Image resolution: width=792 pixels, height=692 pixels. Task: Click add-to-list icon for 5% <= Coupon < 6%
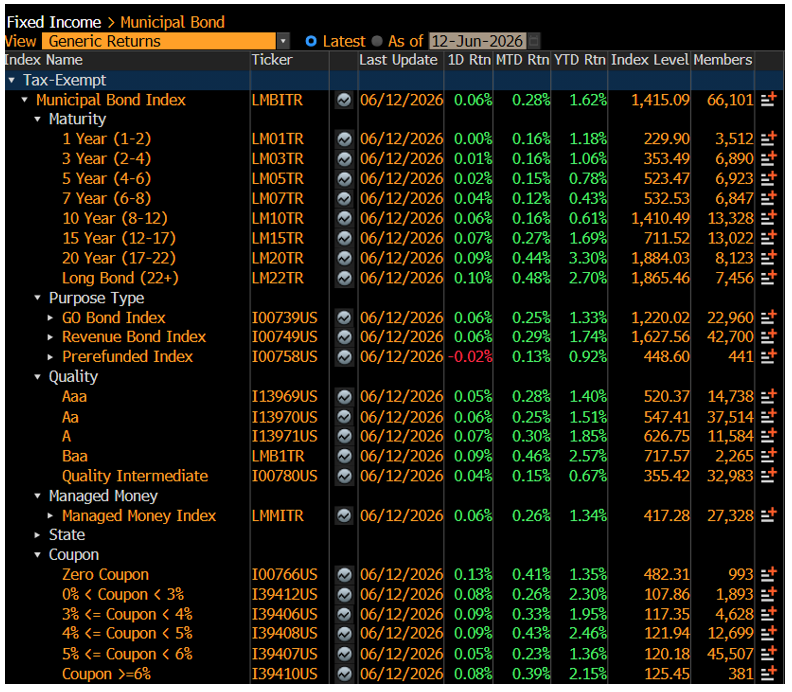768,654
